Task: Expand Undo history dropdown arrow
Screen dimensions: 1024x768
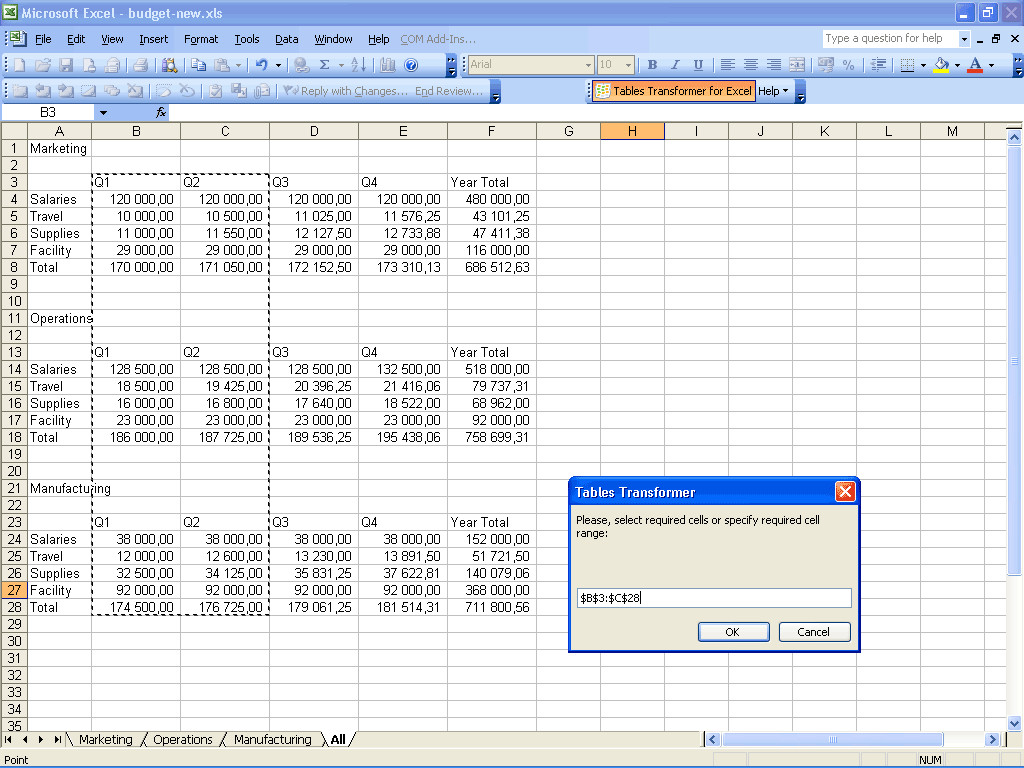Action: (x=278, y=65)
